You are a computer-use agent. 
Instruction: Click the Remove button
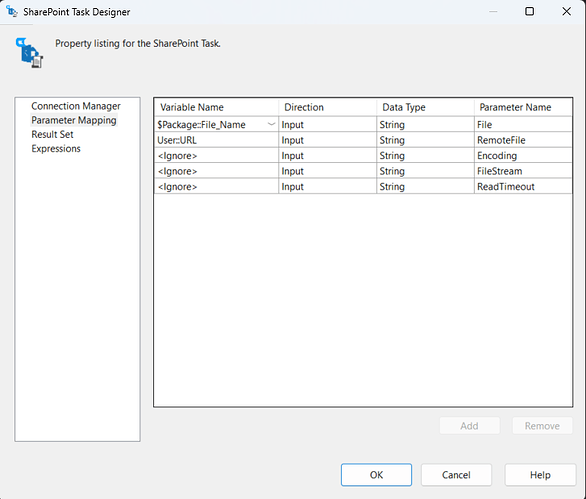click(542, 426)
